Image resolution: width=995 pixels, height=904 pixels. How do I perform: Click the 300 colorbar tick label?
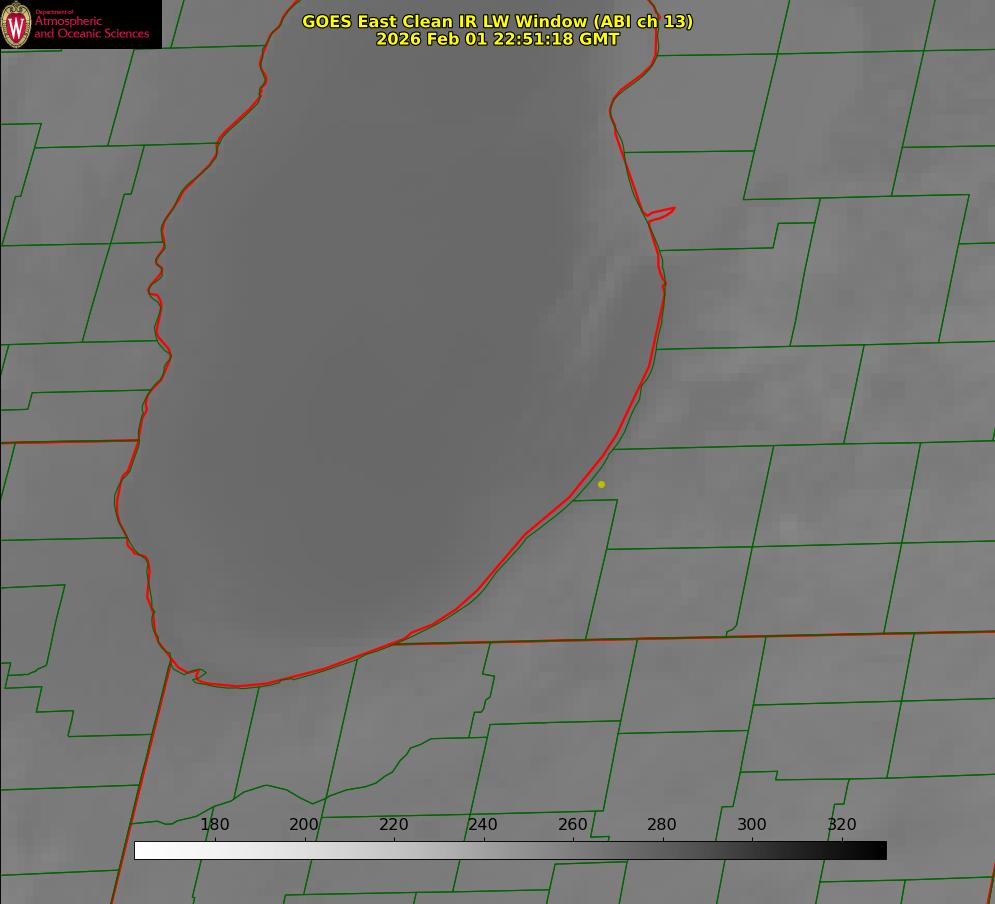(752, 824)
